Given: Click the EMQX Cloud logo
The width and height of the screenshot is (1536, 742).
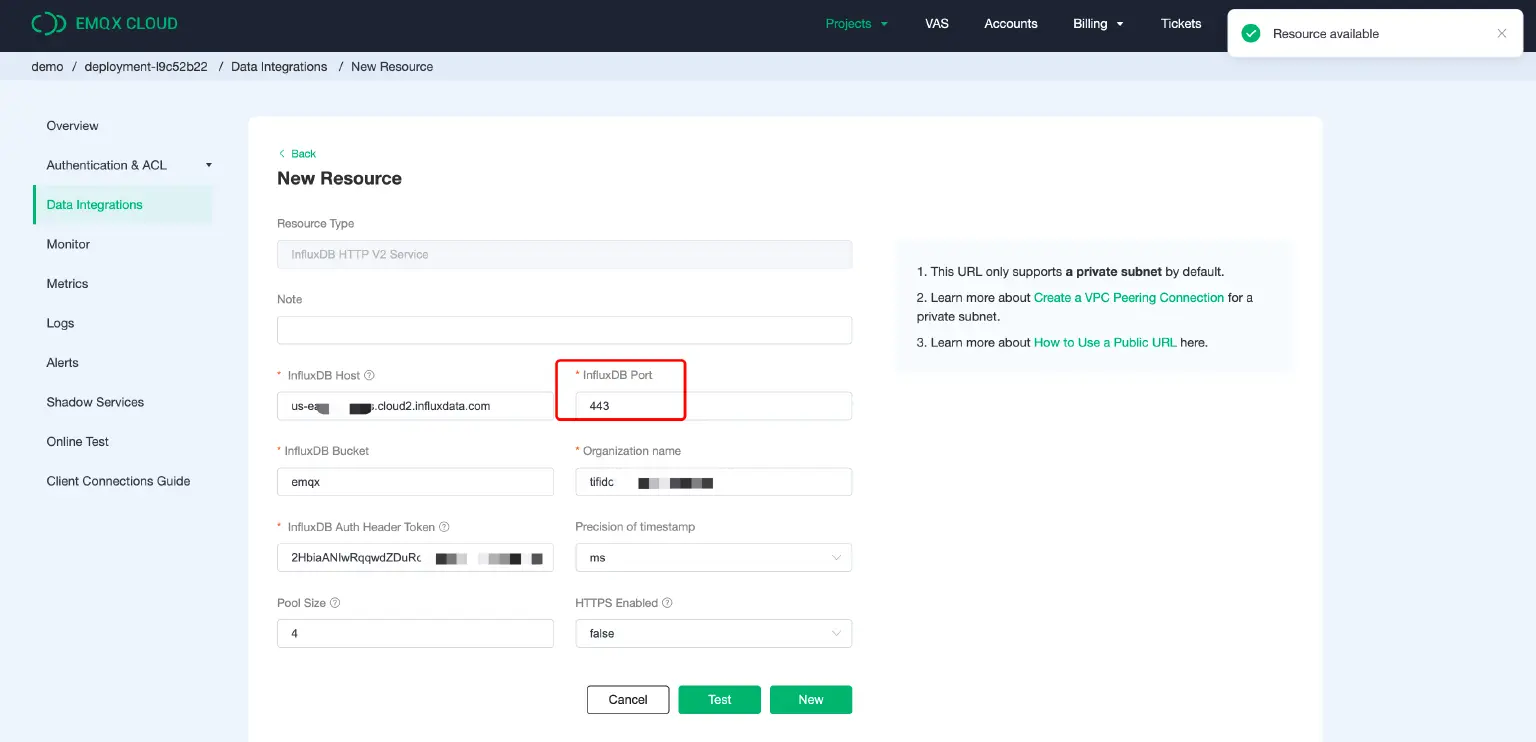Looking at the screenshot, I should 105,23.
